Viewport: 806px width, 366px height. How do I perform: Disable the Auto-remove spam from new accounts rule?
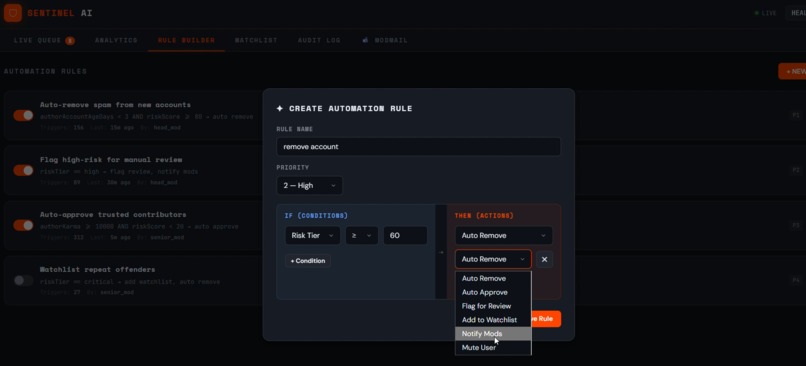[23, 115]
